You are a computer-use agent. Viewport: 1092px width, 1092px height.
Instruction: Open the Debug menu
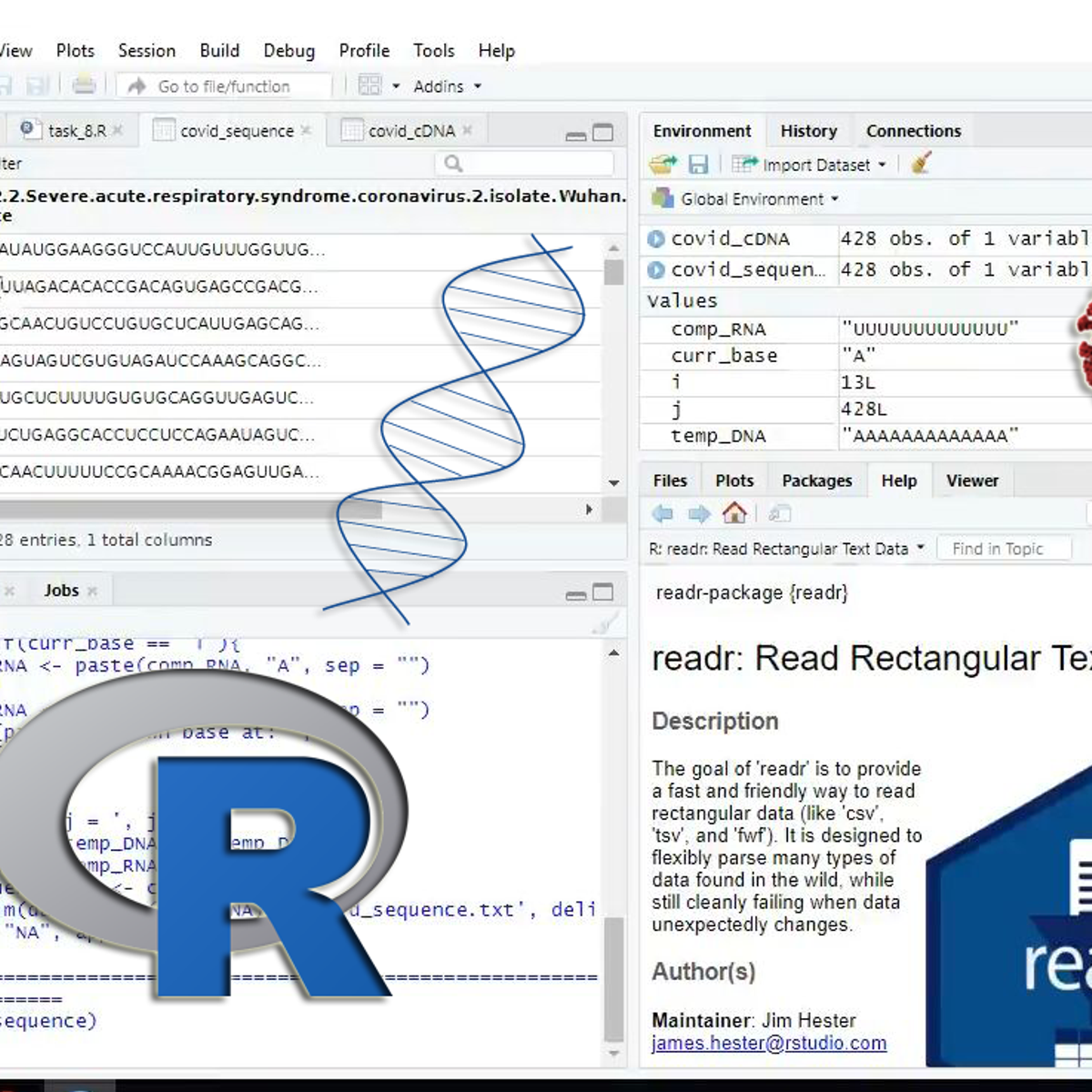point(289,51)
